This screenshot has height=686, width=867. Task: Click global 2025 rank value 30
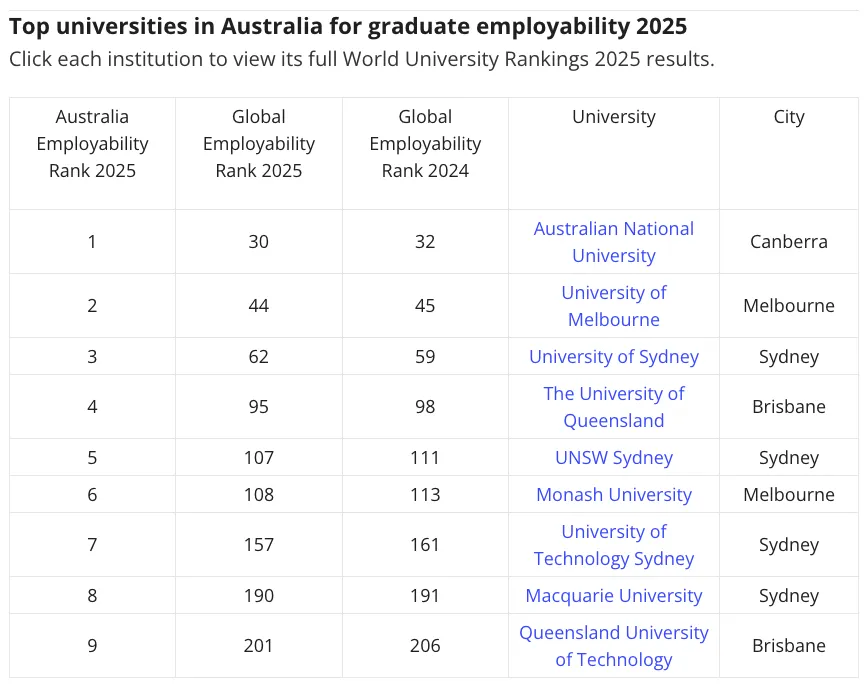tap(258, 242)
